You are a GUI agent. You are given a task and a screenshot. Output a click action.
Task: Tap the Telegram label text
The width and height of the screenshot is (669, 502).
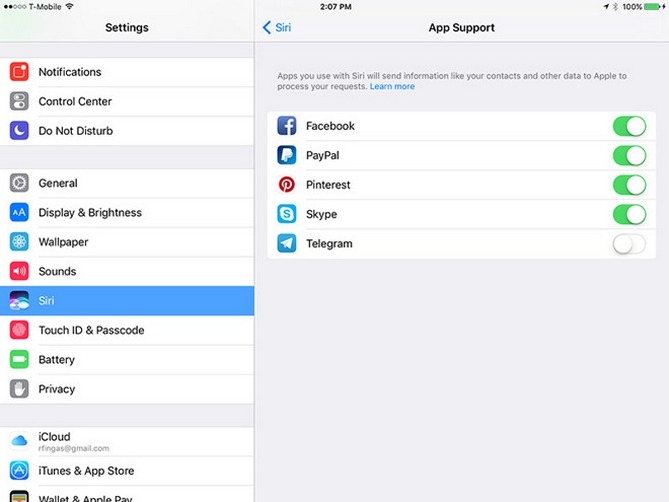tap(329, 244)
